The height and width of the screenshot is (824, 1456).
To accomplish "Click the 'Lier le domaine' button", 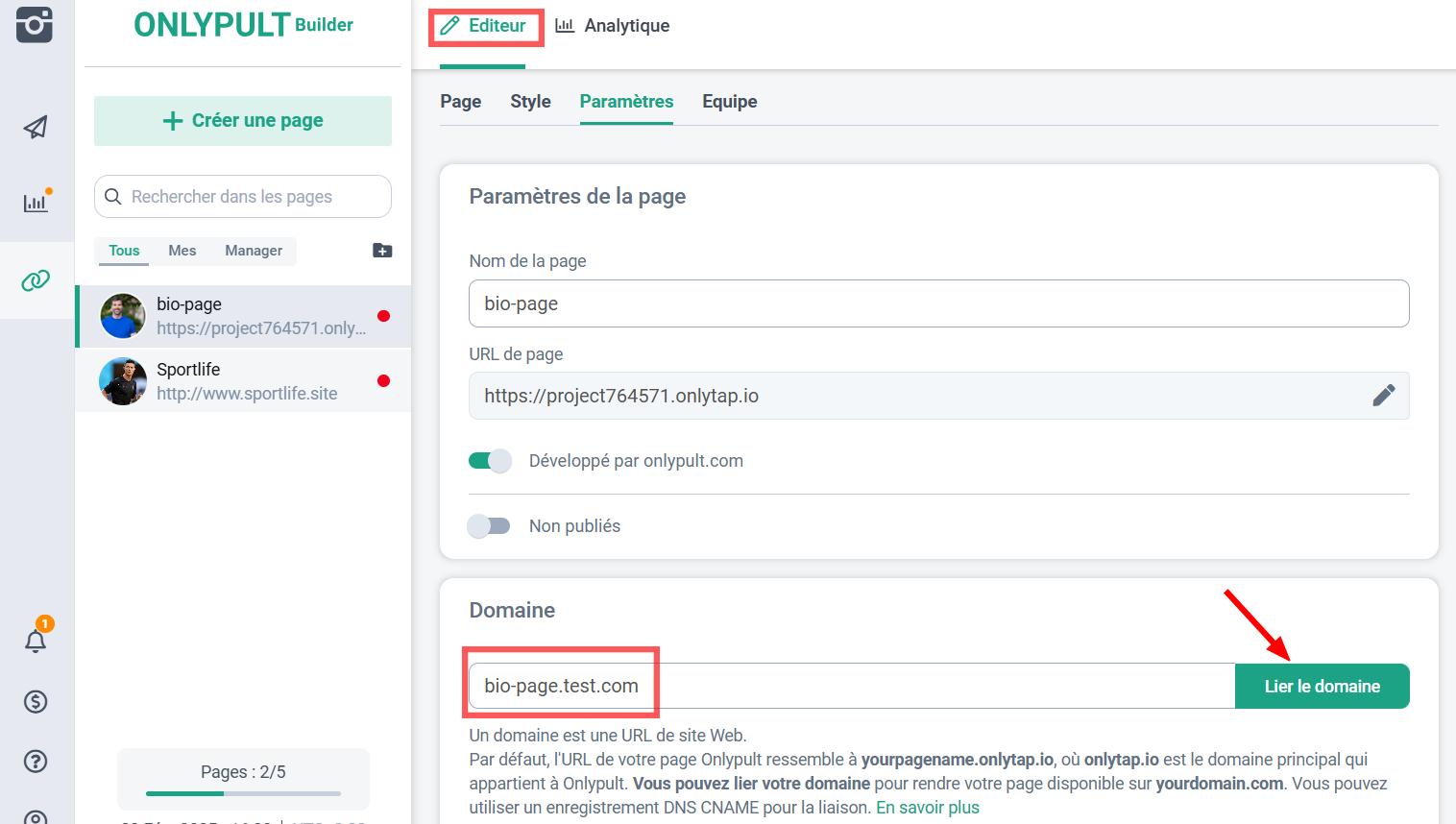I will coord(1322,687).
